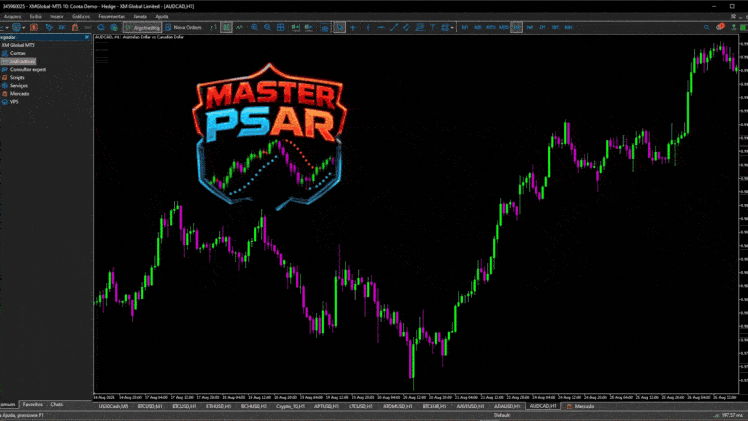This screenshot has width=748, height=421.
Task: Open the Nova Ordem dialog
Action: coord(184,27)
